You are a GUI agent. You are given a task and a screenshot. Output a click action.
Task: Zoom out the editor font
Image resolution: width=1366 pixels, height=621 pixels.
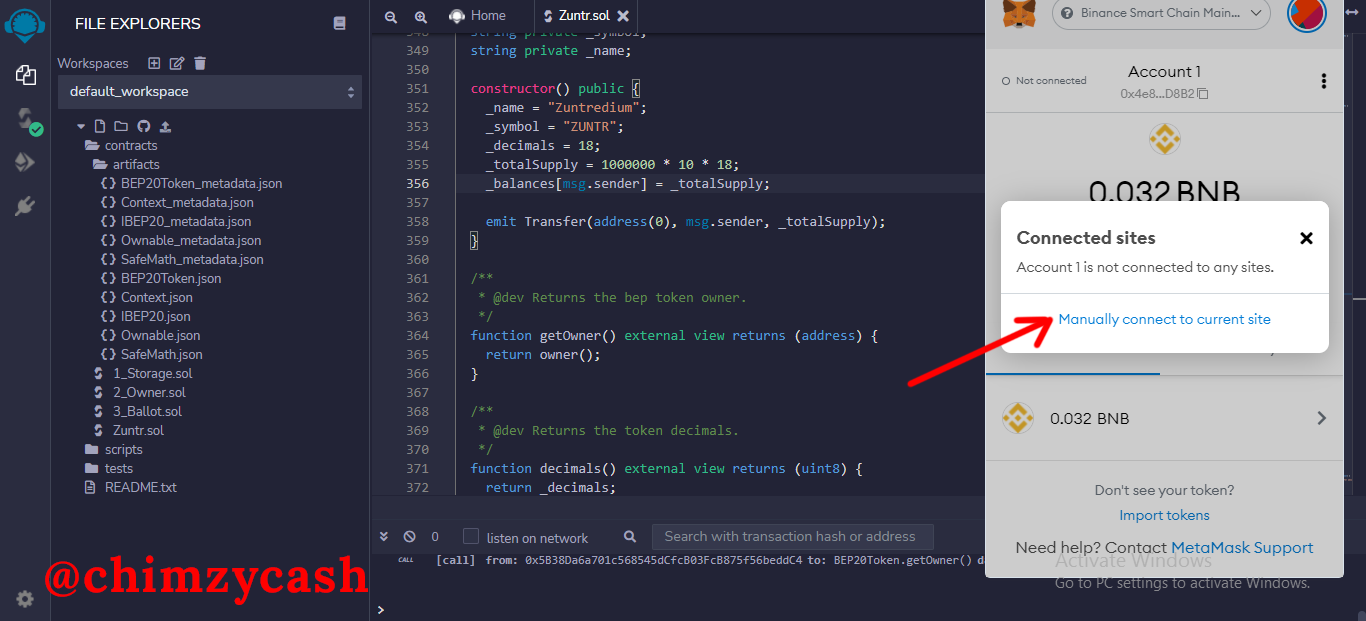click(x=391, y=17)
